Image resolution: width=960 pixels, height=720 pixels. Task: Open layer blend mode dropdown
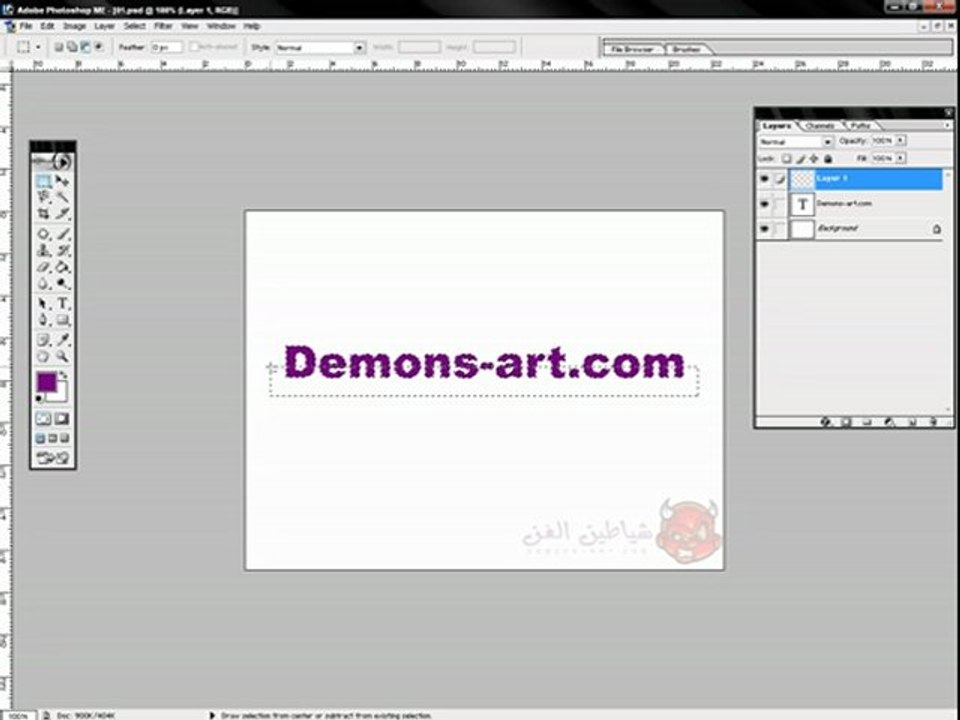(827, 141)
